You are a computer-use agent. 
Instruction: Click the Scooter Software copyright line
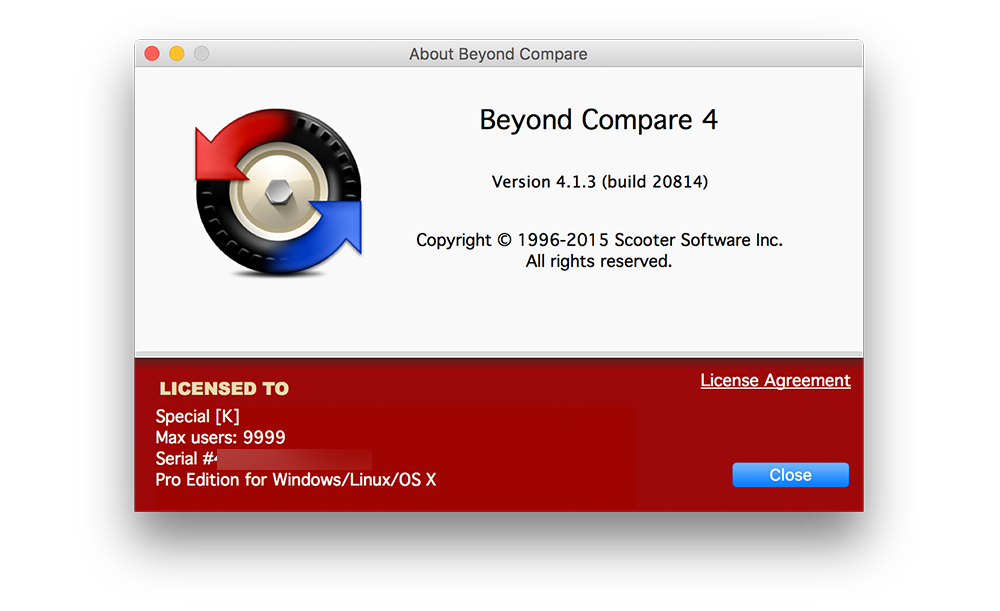point(599,240)
